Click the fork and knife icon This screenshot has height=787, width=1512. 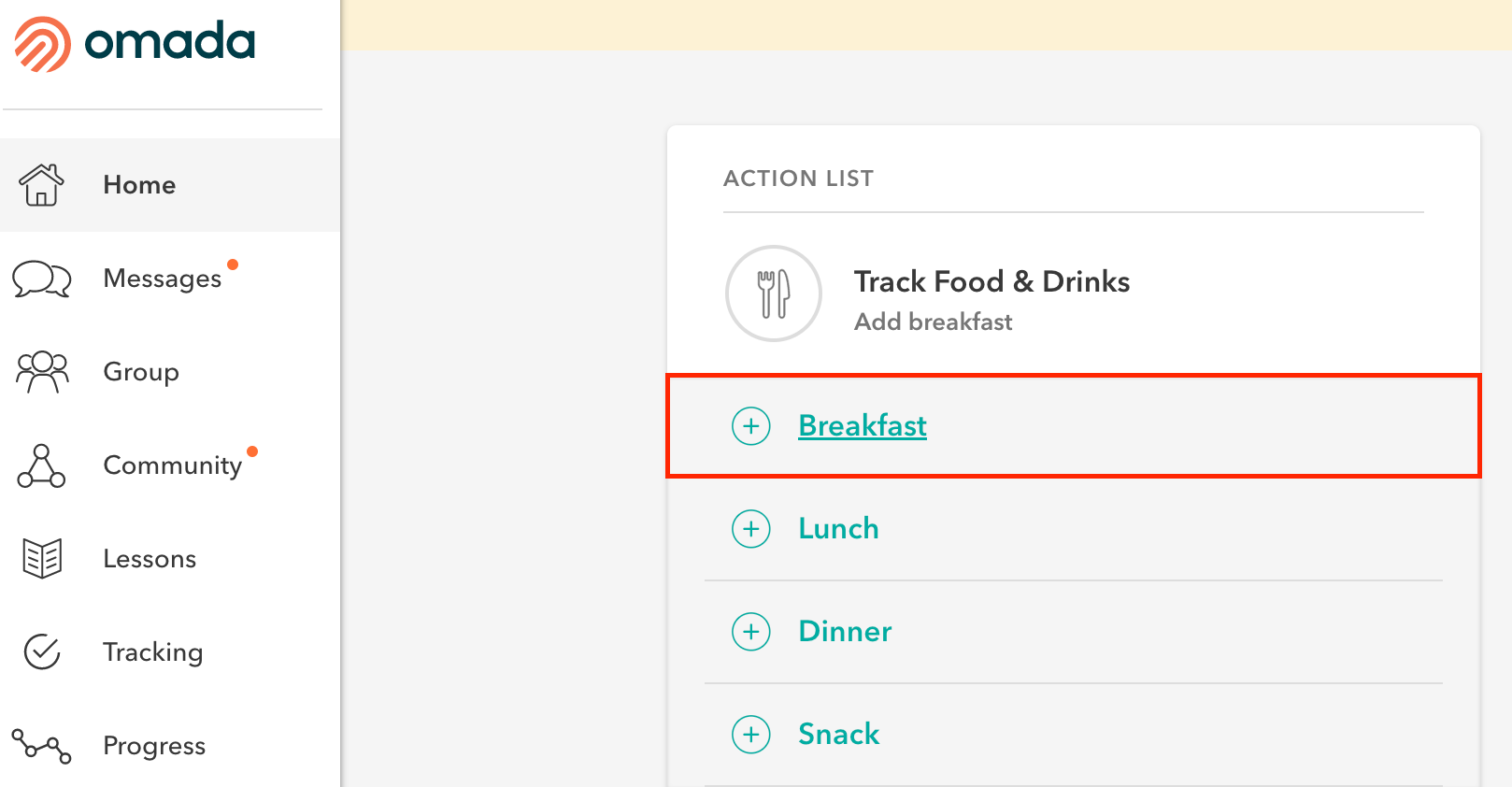pos(774,293)
